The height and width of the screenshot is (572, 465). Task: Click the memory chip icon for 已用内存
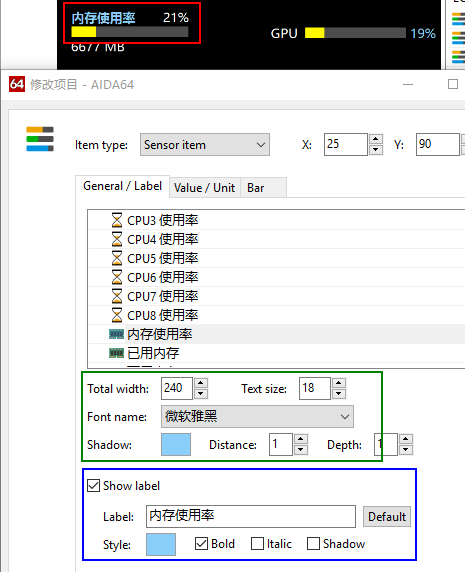pyautogui.click(x=117, y=353)
